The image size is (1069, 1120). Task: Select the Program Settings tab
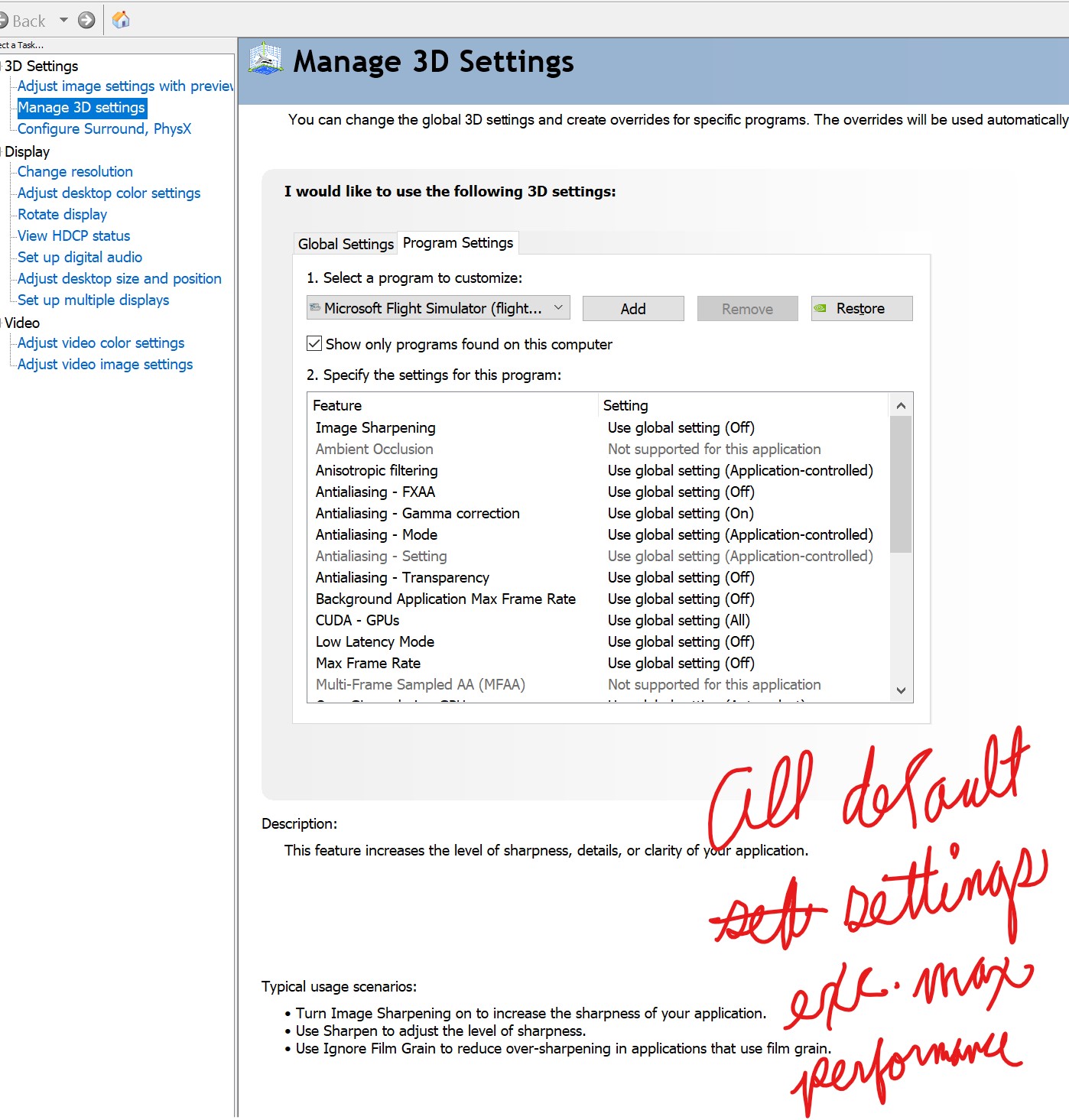point(457,243)
